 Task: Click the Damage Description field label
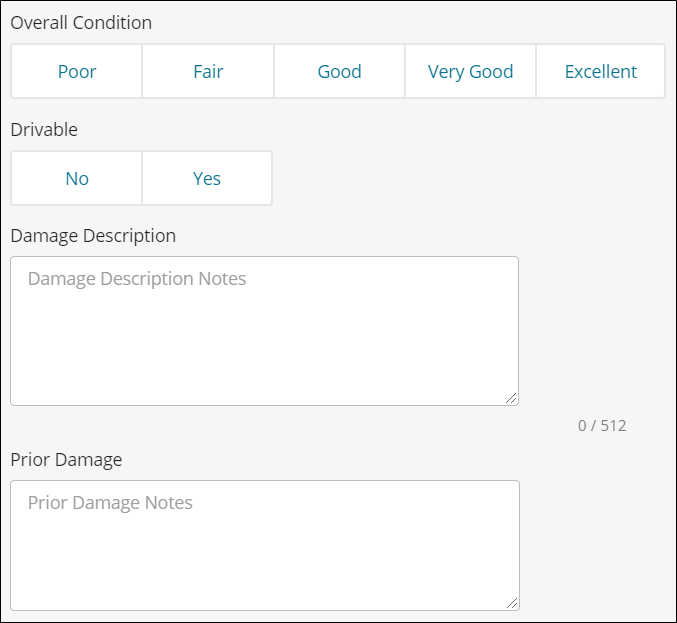[93, 236]
